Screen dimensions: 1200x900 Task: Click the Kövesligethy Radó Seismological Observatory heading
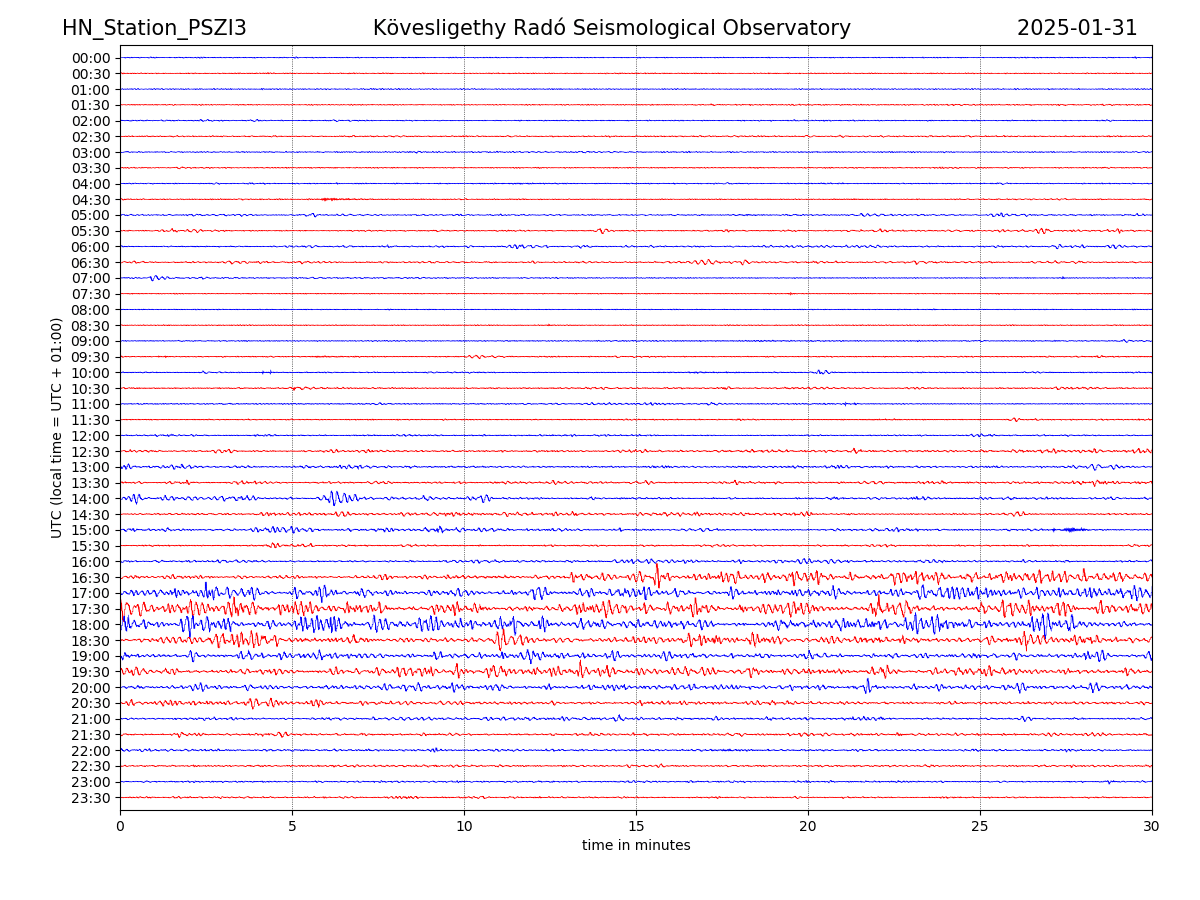coord(611,29)
